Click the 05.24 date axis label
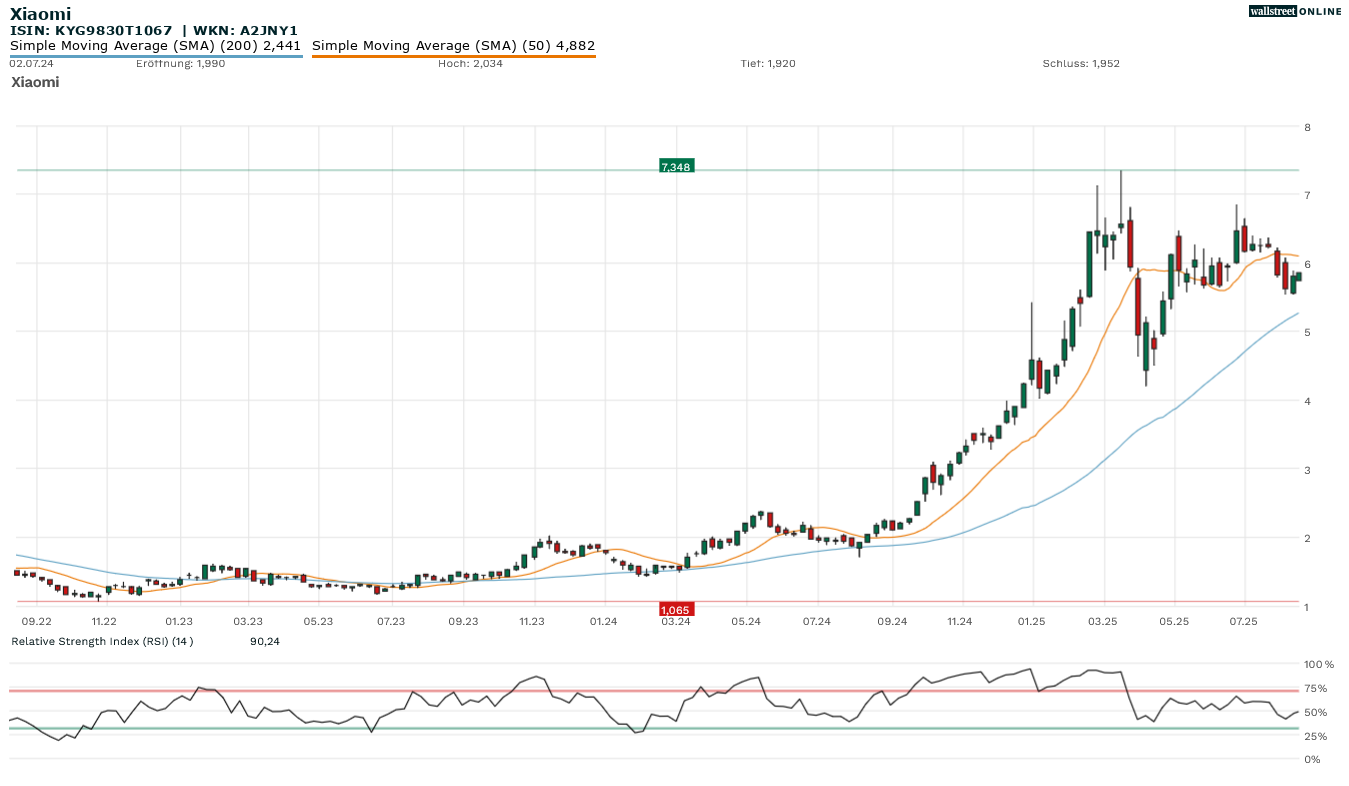Screen dimensions: 1349x786 click(x=746, y=621)
